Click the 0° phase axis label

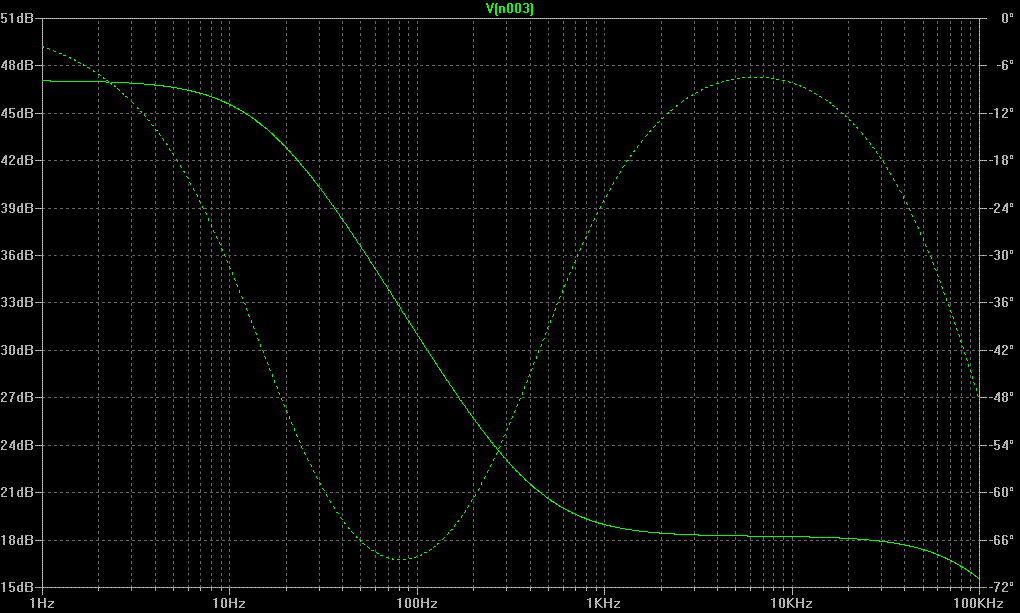[1007, 18]
